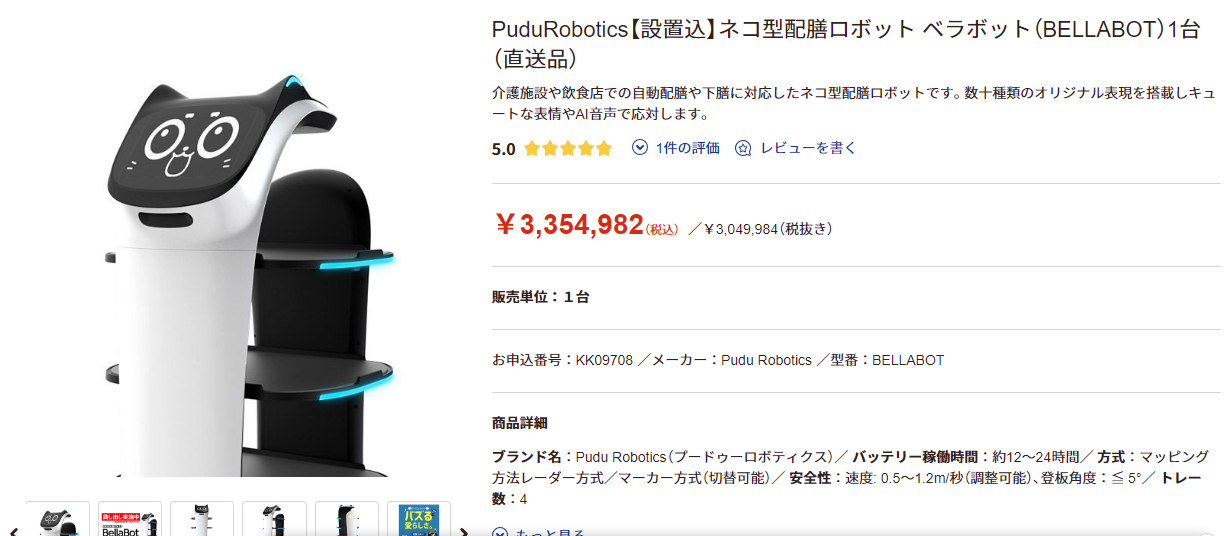
Task: Select the BellaBot thumbnail with red banner
Action: (130, 519)
